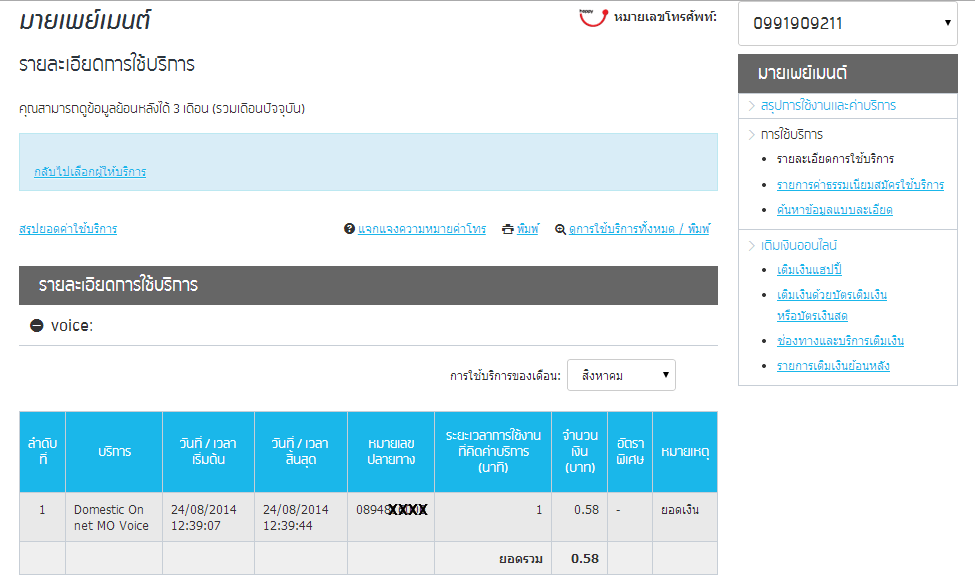Click the ยอดรวม total label
Viewport: 975px width, 580px height.
click(521, 559)
